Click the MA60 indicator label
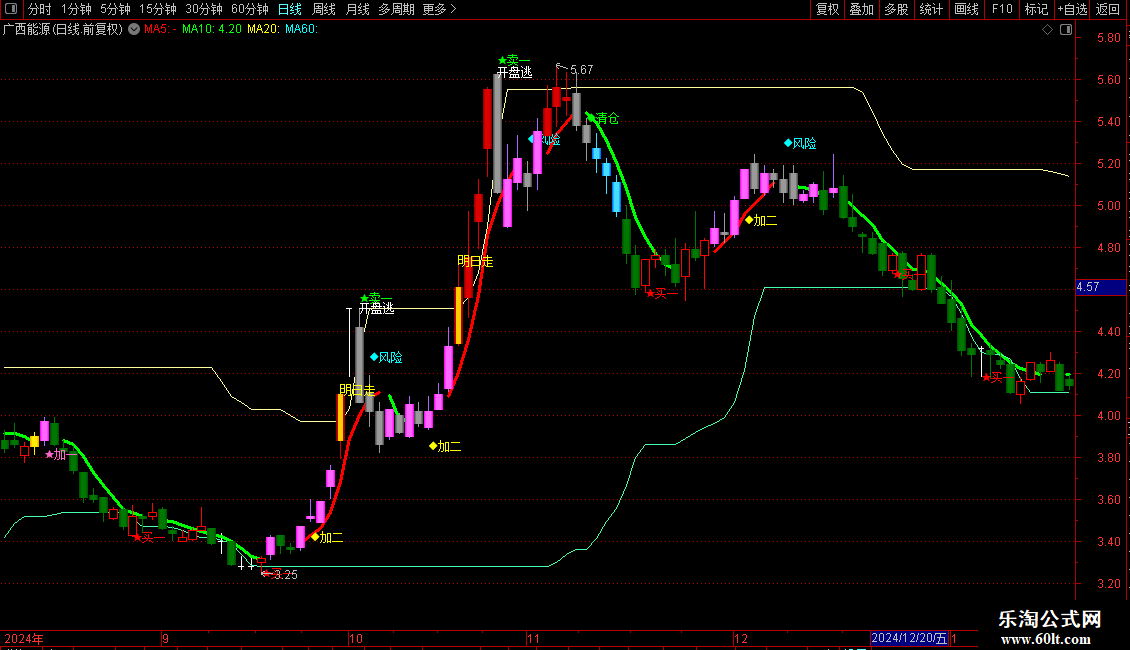This screenshot has width=1130, height=650. [x=301, y=30]
